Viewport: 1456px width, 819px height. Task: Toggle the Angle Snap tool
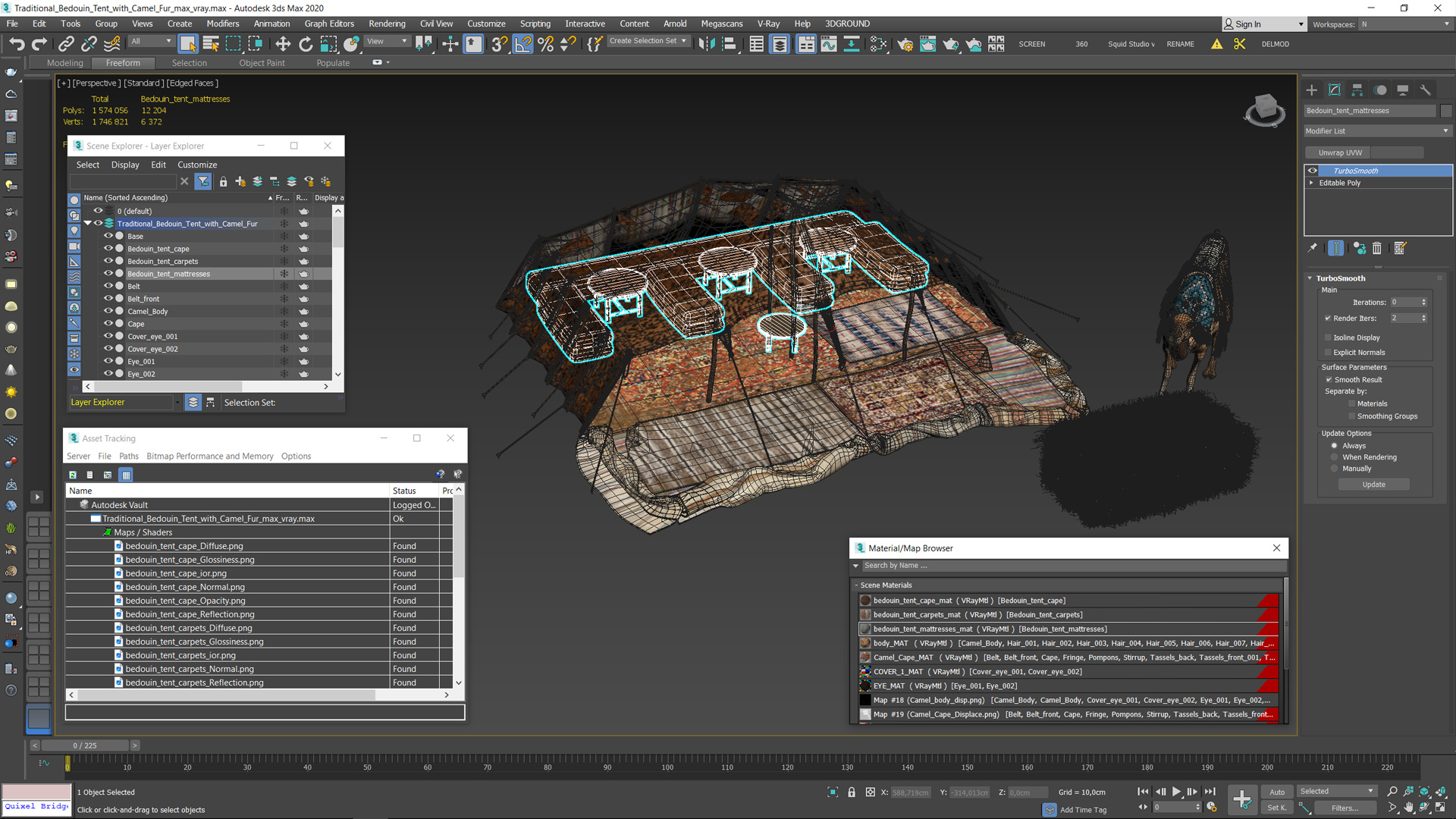tap(523, 44)
